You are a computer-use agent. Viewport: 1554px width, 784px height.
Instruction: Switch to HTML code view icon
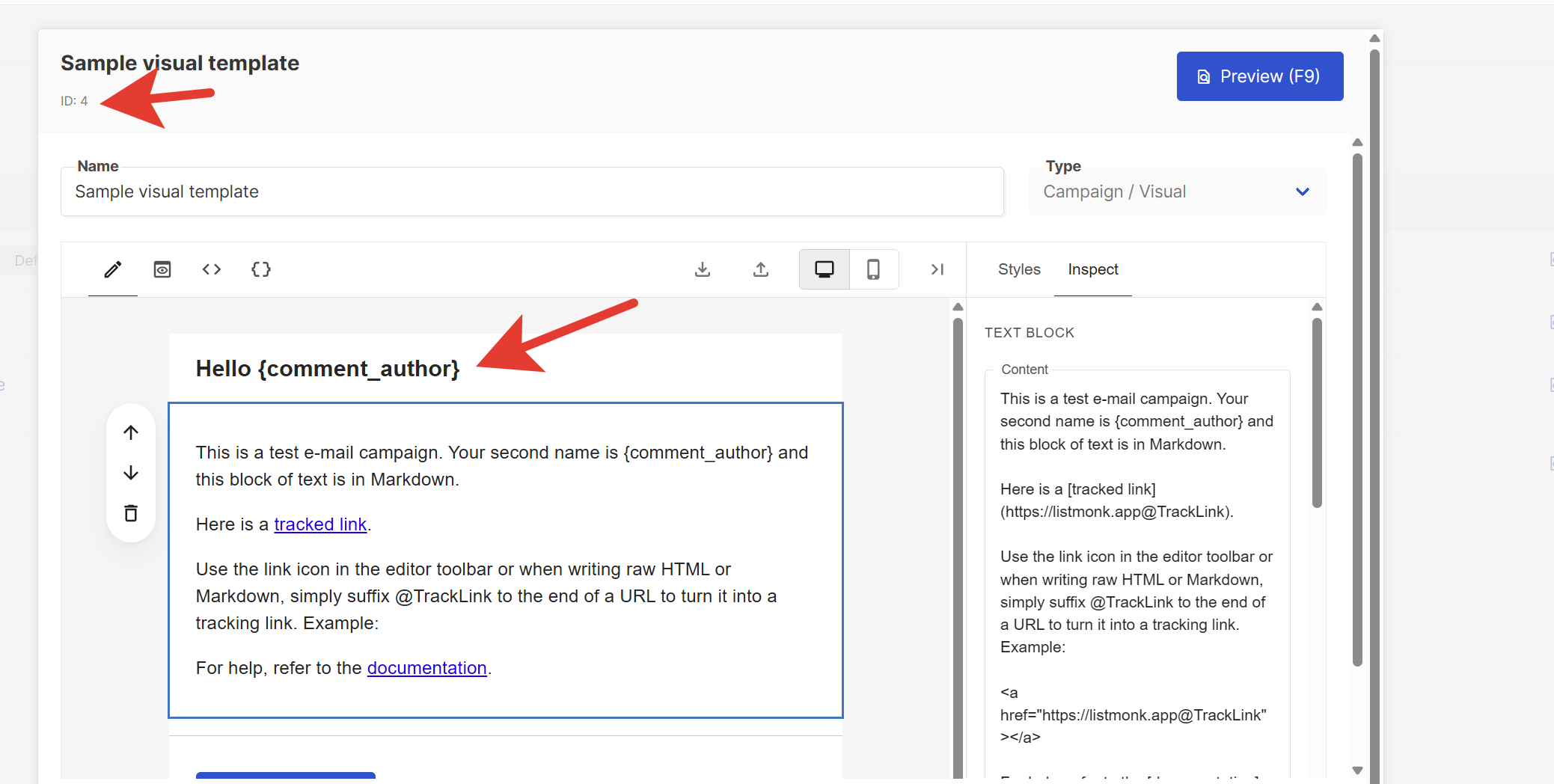tap(212, 269)
